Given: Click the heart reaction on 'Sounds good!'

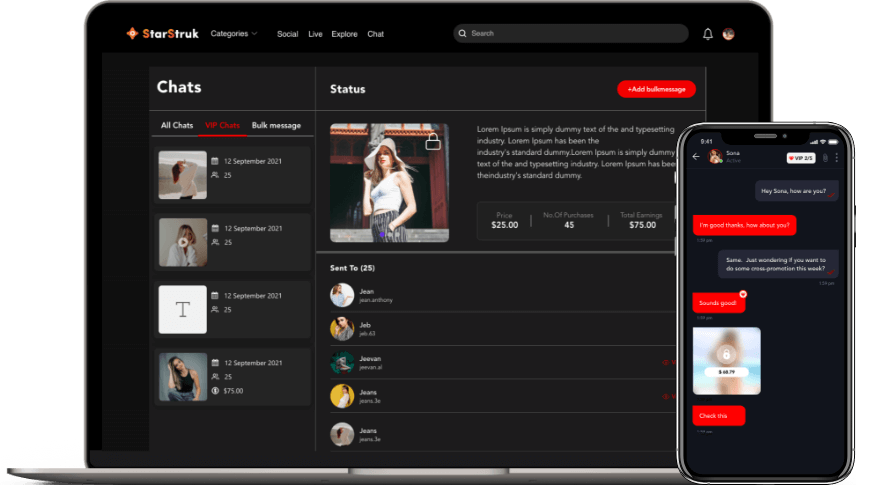Looking at the screenshot, I should click(x=743, y=294).
